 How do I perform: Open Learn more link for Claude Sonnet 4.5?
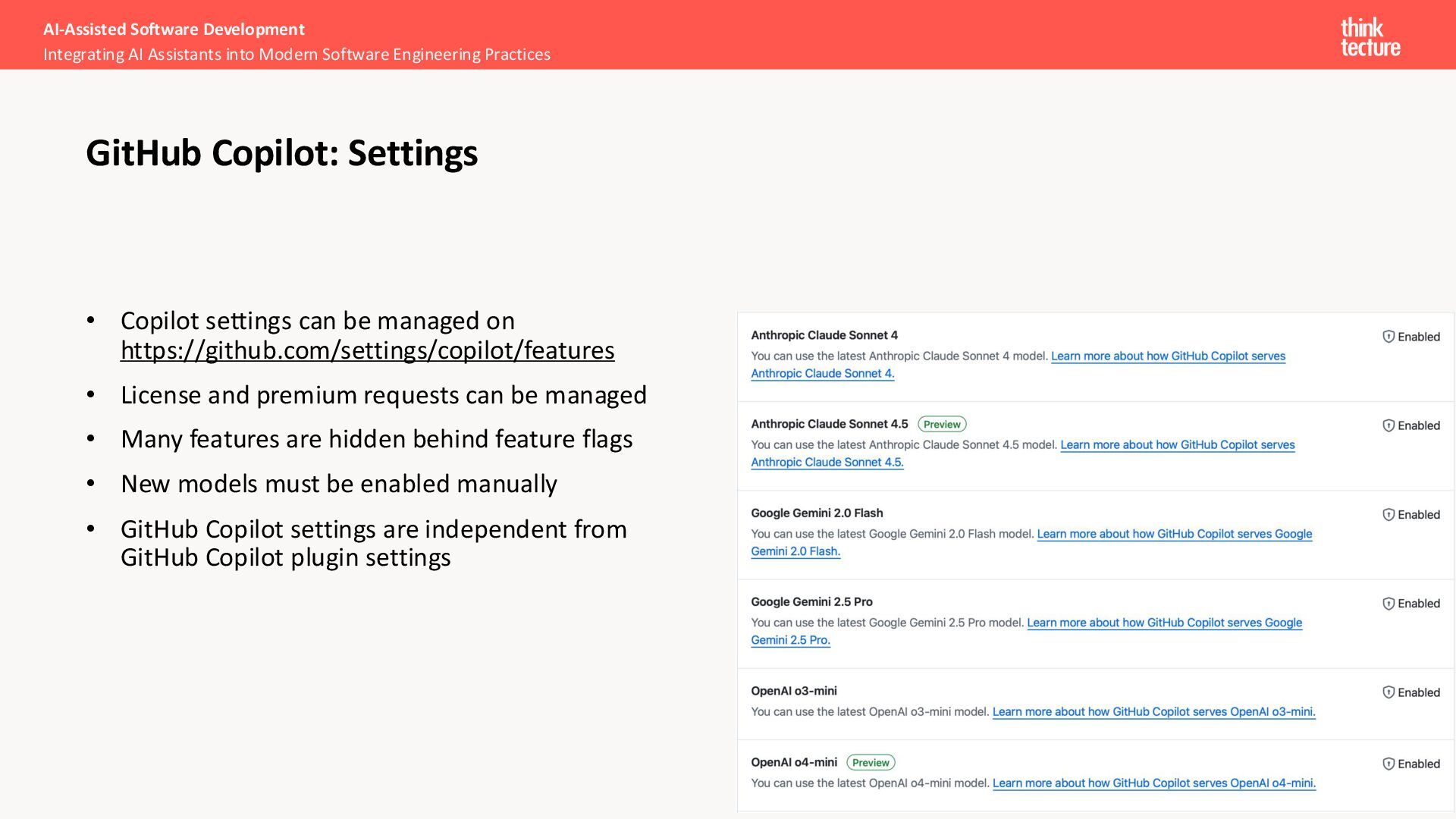[x=1177, y=445]
